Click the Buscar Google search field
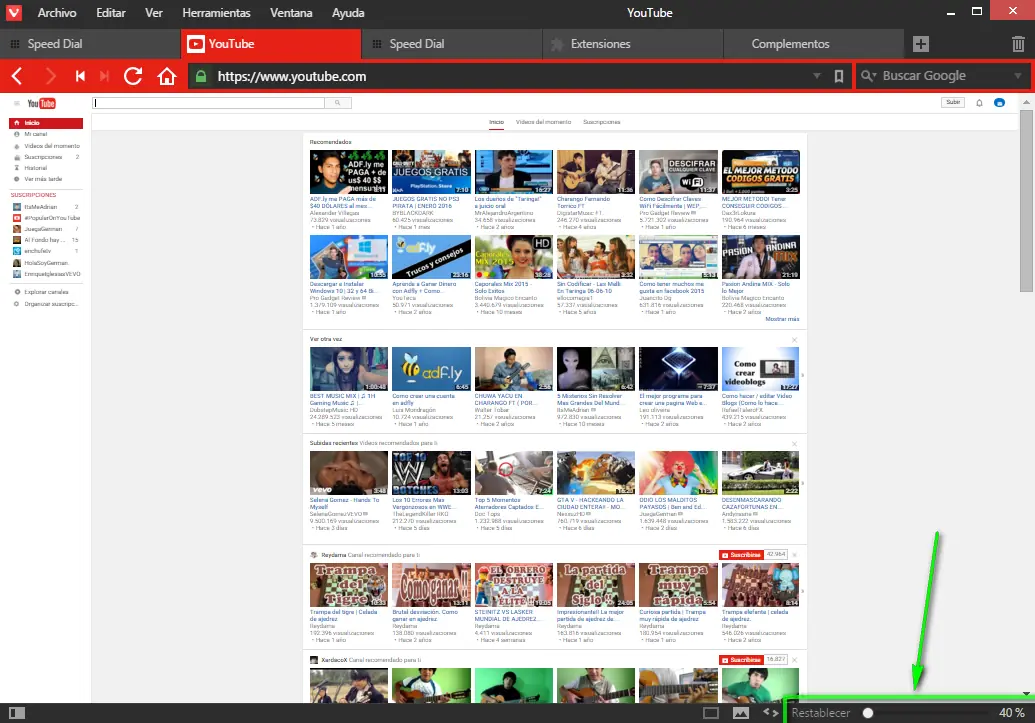The width and height of the screenshot is (1035, 723). click(x=944, y=76)
